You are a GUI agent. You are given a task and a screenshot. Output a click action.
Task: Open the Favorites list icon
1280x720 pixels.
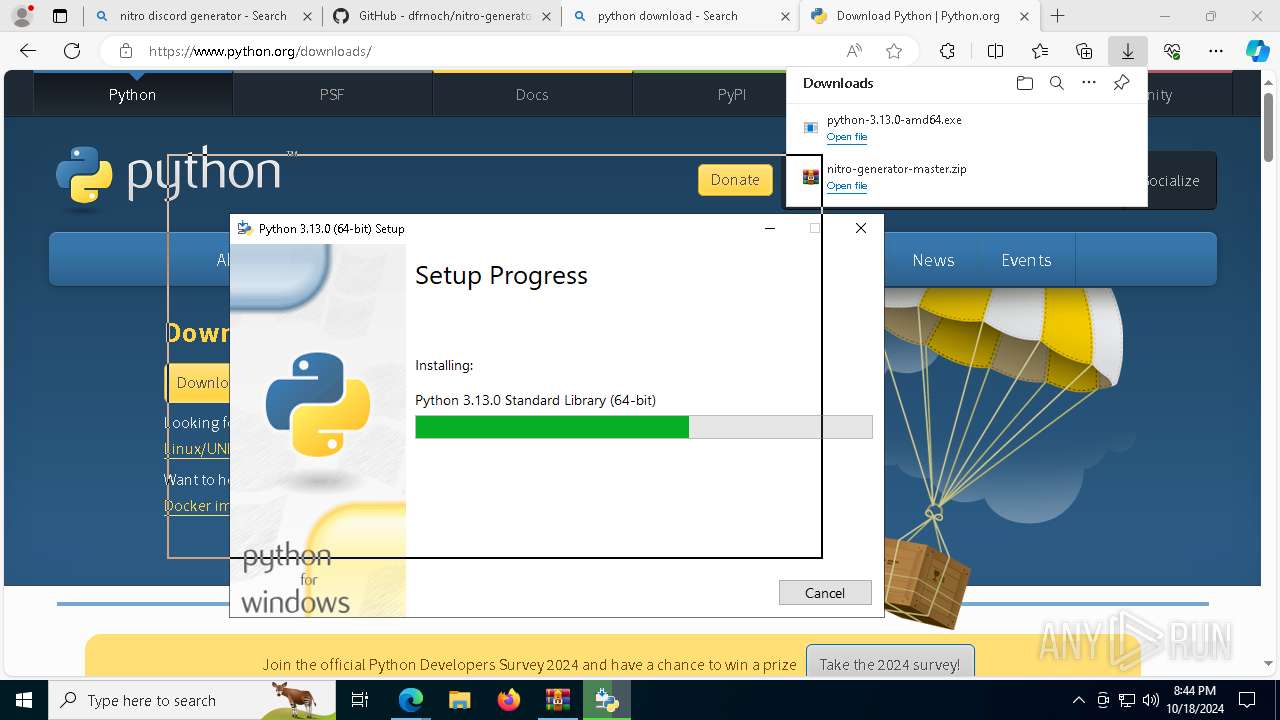[1040, 51]
